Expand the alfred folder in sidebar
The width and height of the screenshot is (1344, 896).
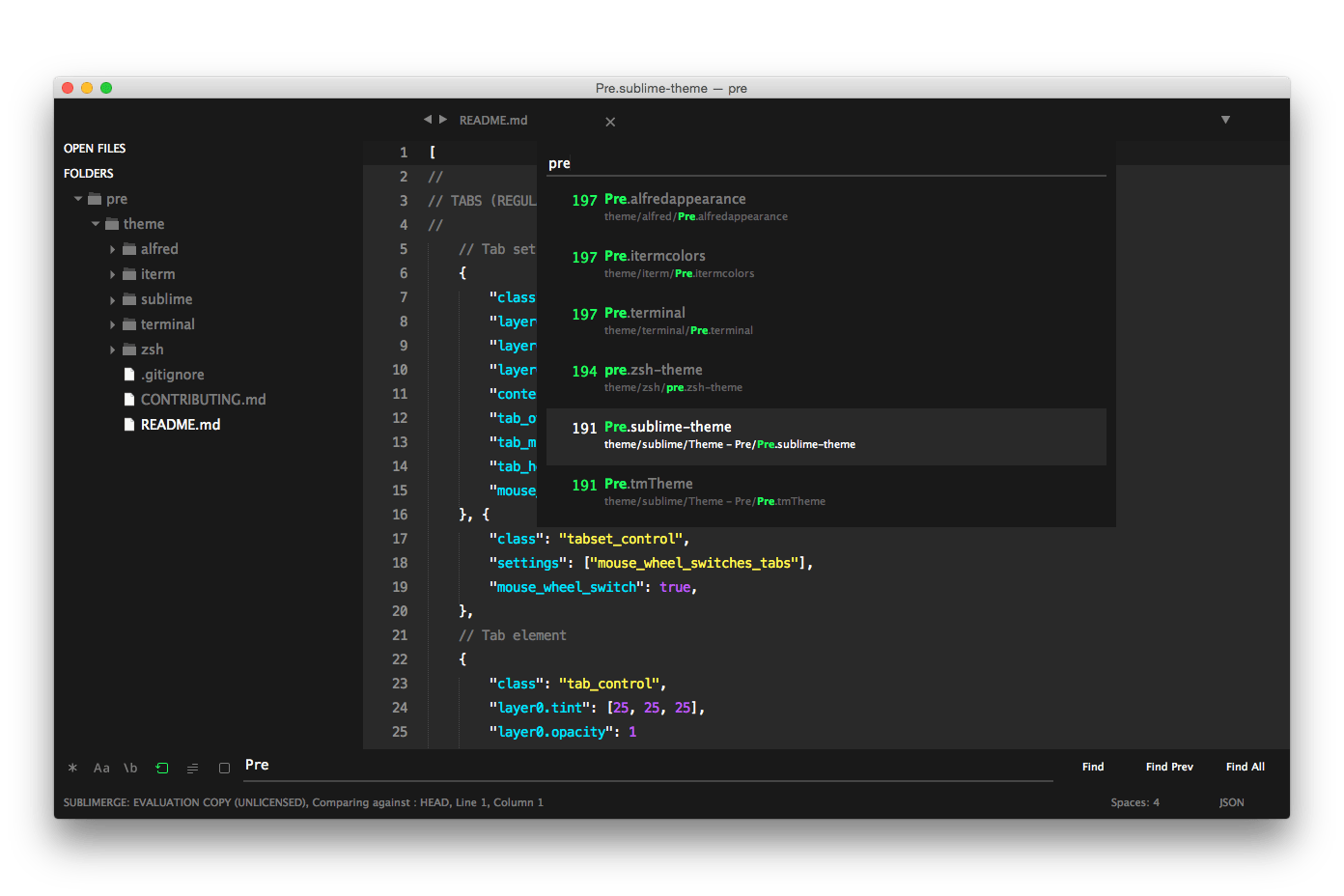(113, 248)
